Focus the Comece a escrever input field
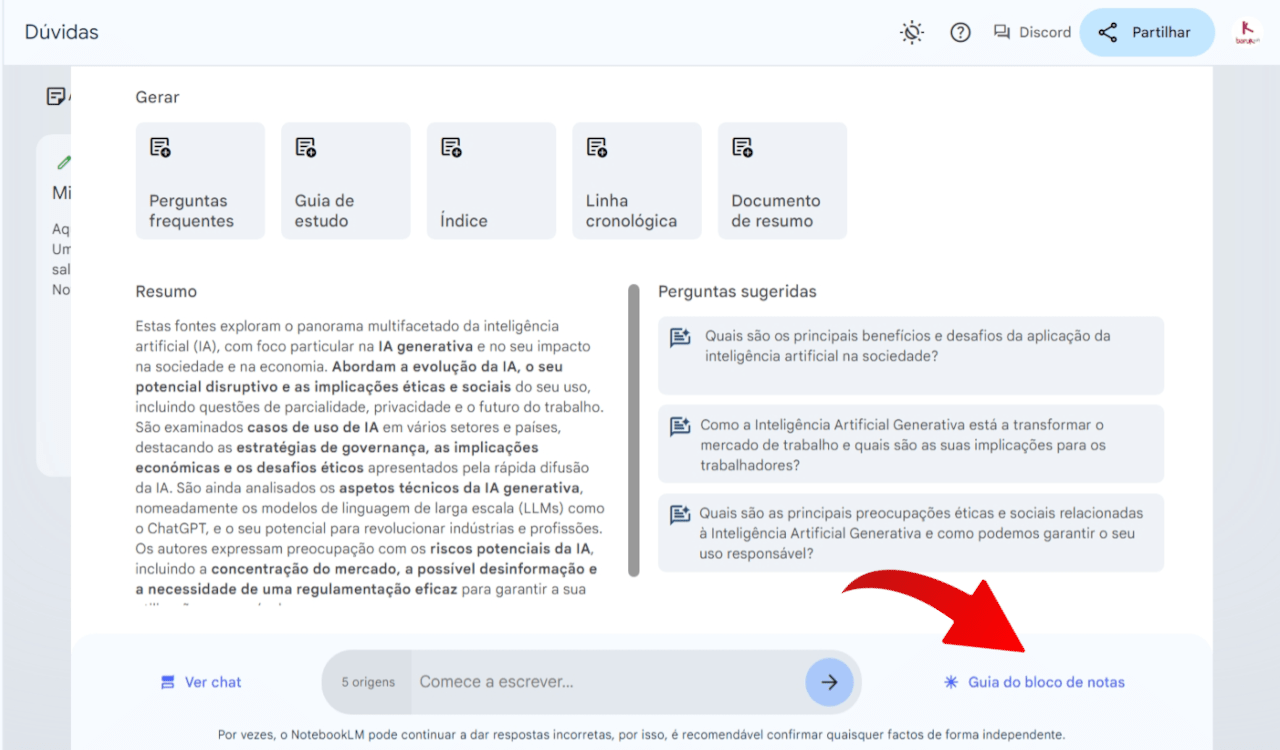The image size is (1280, 750). 608,682
